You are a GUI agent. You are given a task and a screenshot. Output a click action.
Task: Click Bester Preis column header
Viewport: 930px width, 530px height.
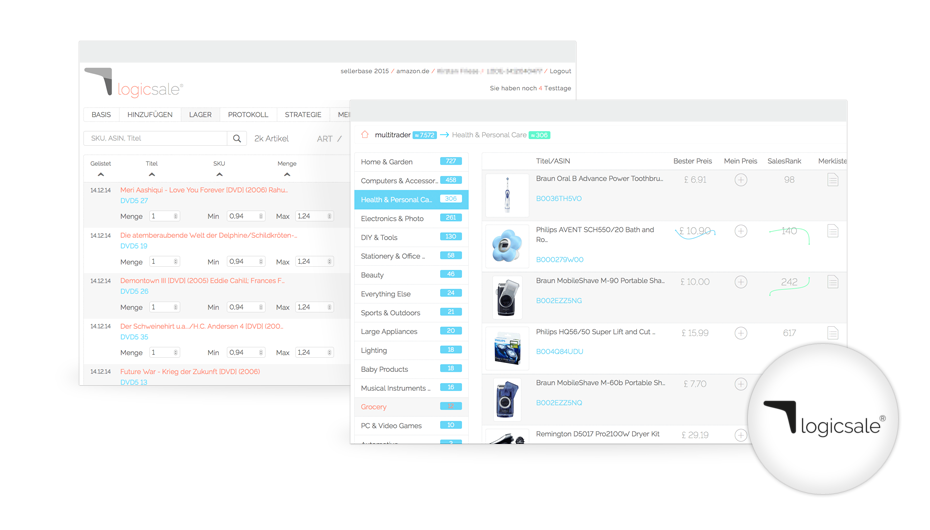692,161
